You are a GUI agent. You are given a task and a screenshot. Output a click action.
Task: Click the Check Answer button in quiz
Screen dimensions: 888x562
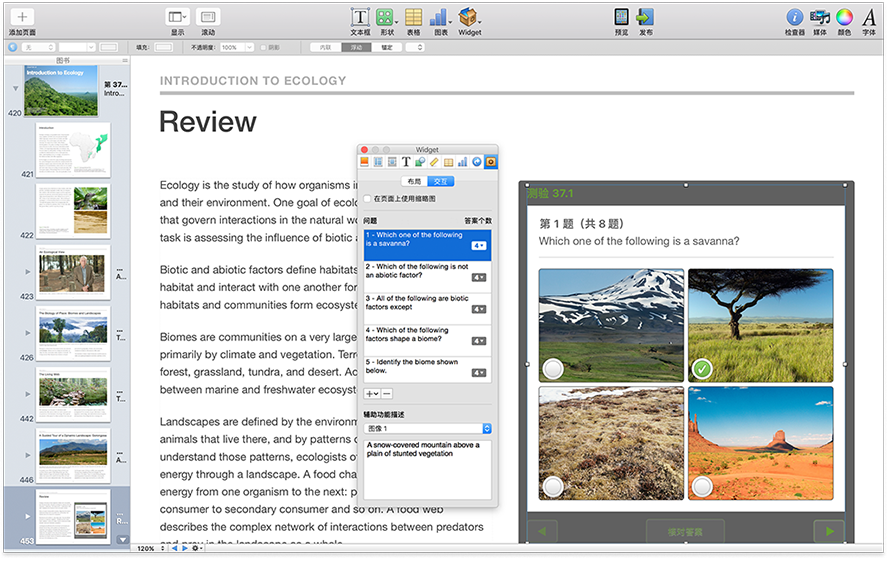coord(685,531)
